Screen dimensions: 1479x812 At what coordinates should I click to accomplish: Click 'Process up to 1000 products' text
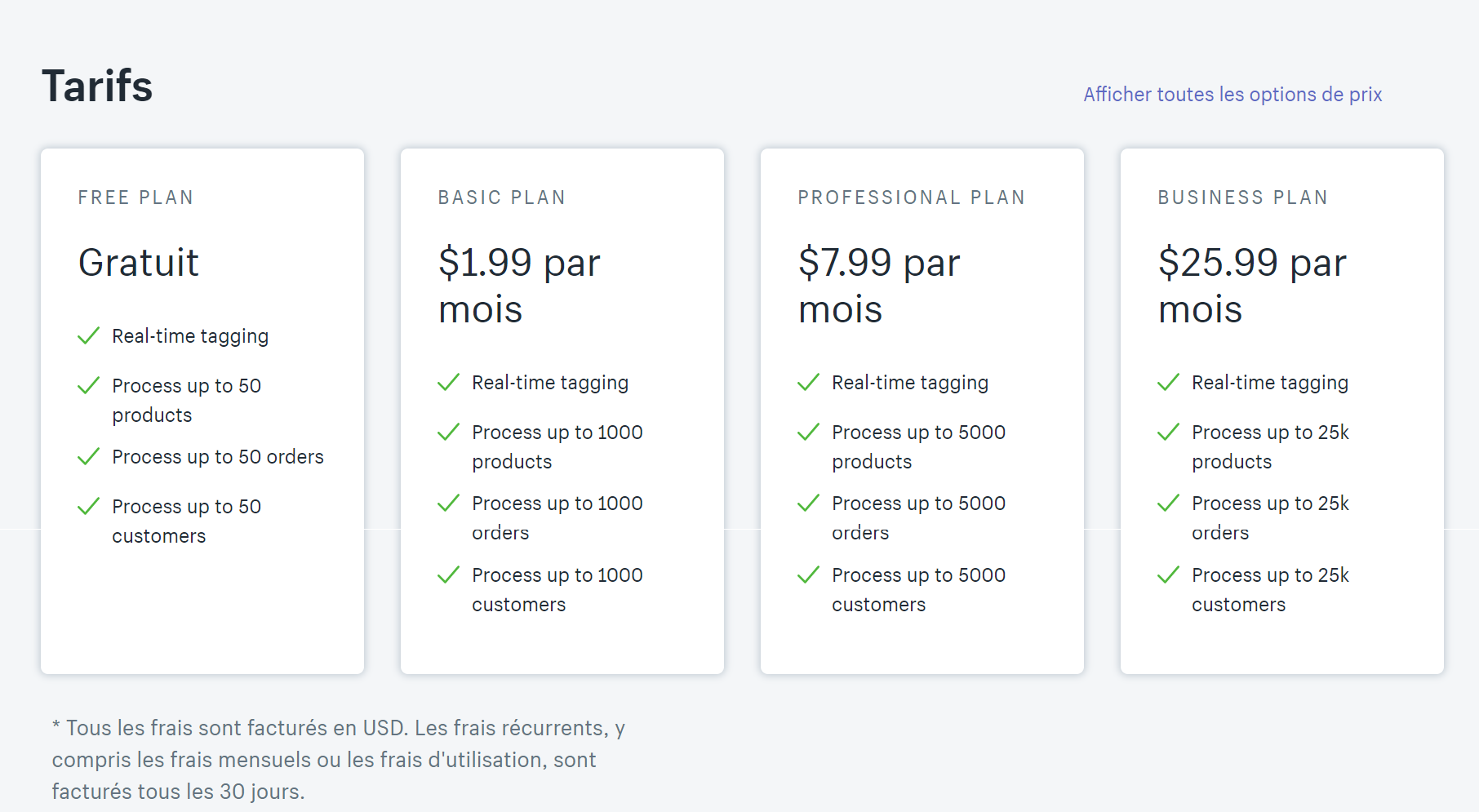coord(557,447)
